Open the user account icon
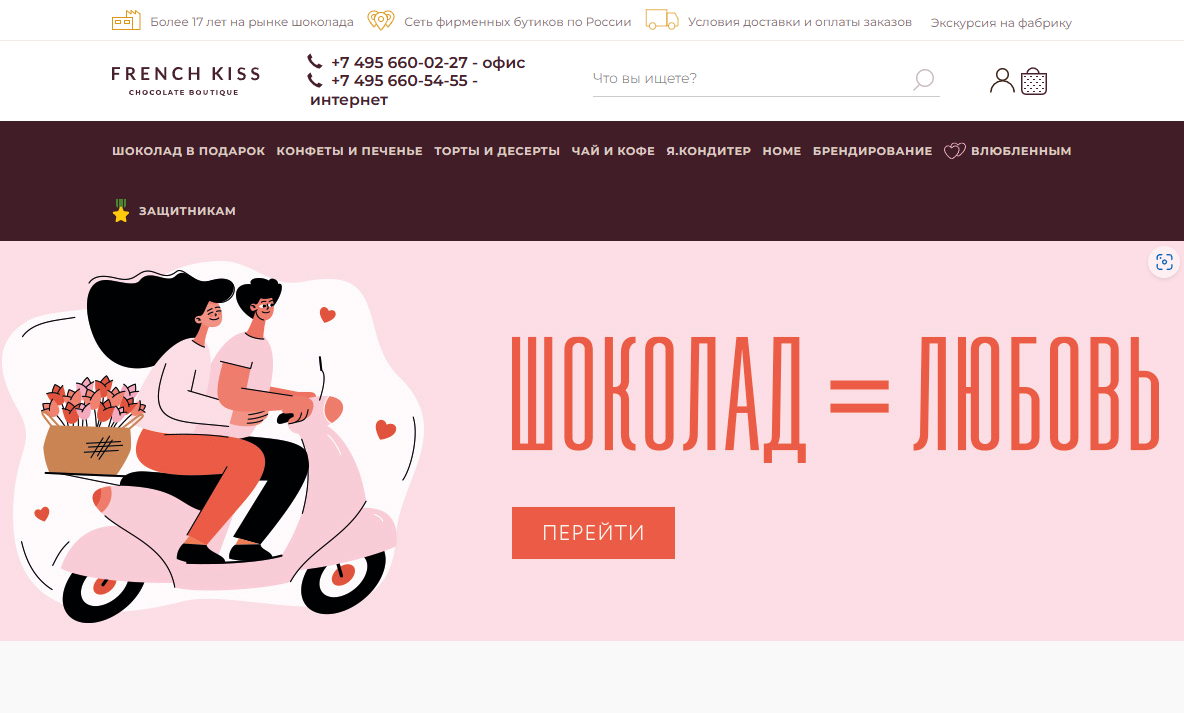 (x=1002, y=80)
